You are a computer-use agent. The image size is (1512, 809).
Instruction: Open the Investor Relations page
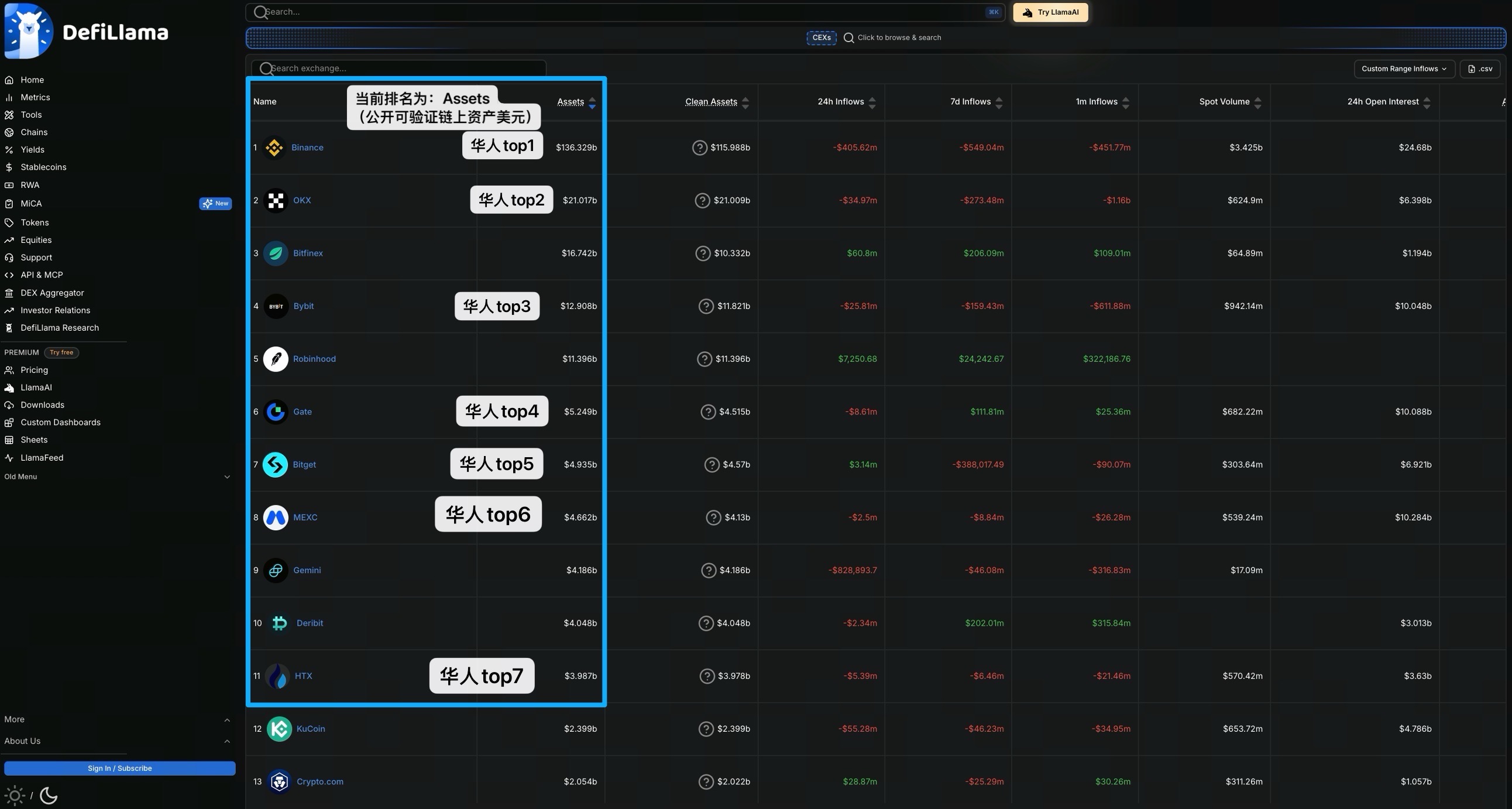pos(55,311)
